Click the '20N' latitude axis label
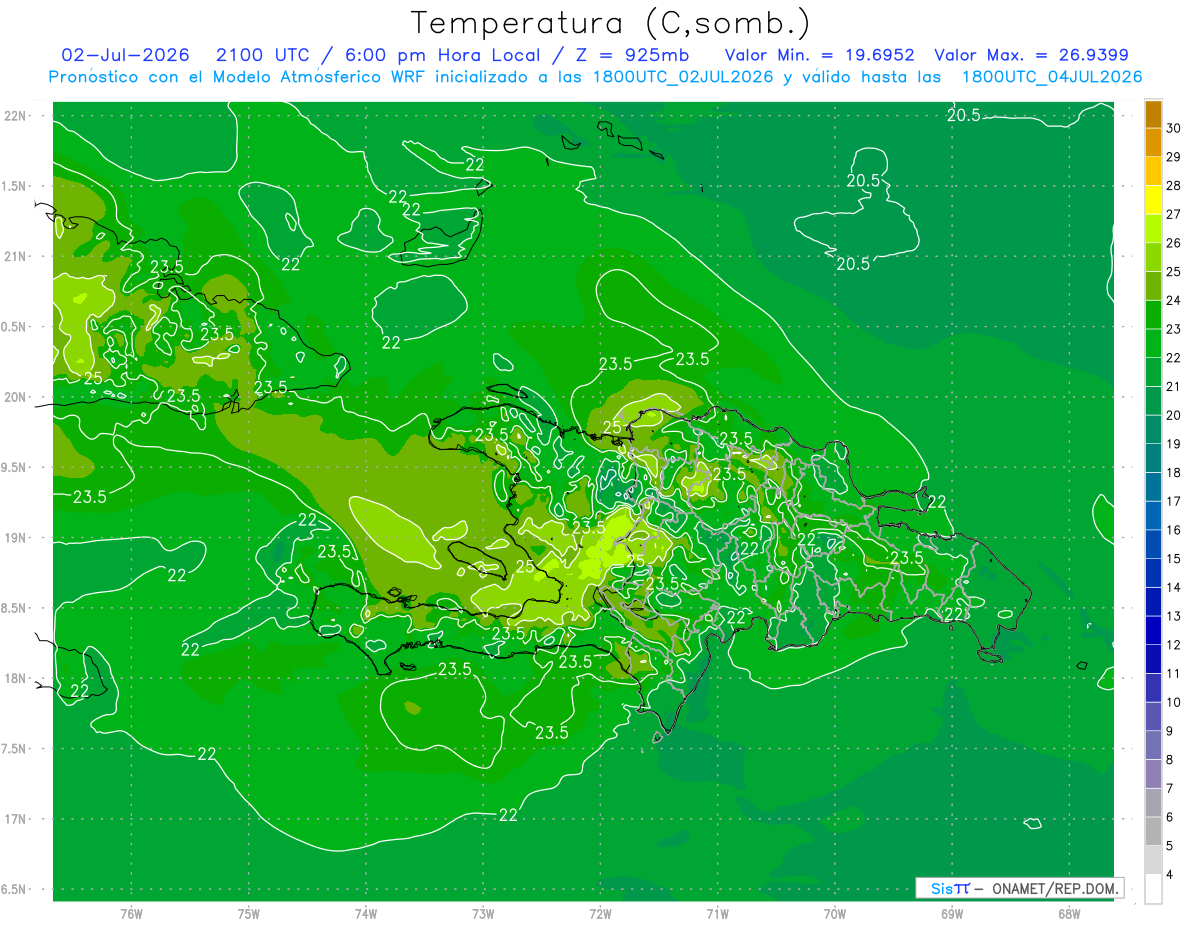1200x927 pixels. click(16, 397)
